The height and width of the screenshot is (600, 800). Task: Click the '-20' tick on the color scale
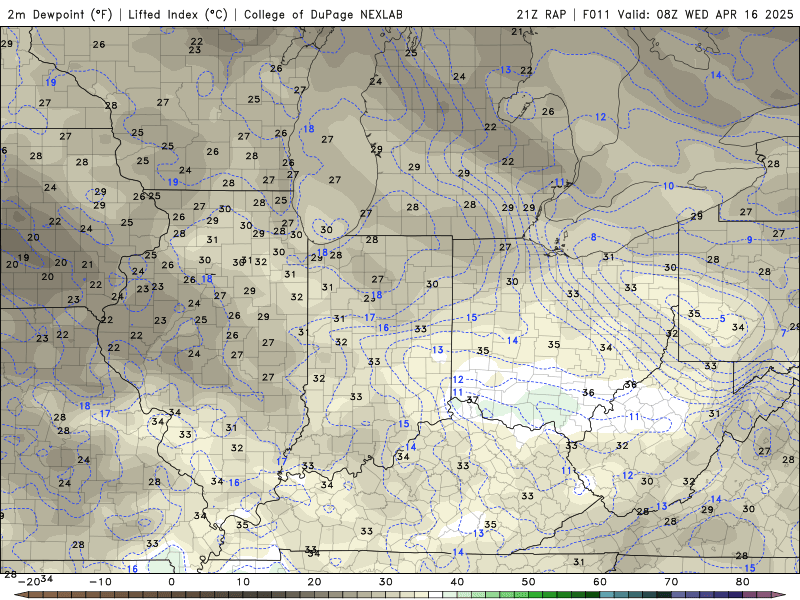click(29, 582)
